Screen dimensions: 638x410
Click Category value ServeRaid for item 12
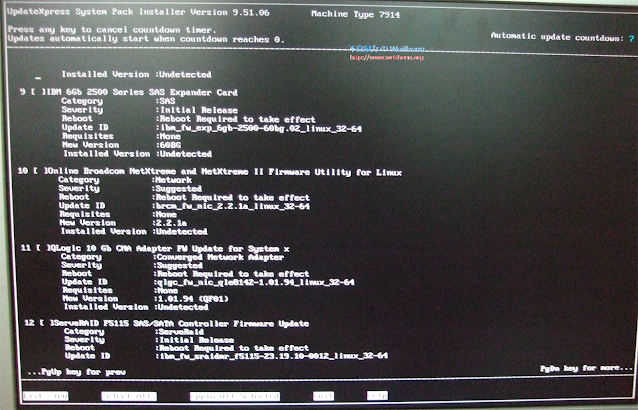[x=181, y=331]
